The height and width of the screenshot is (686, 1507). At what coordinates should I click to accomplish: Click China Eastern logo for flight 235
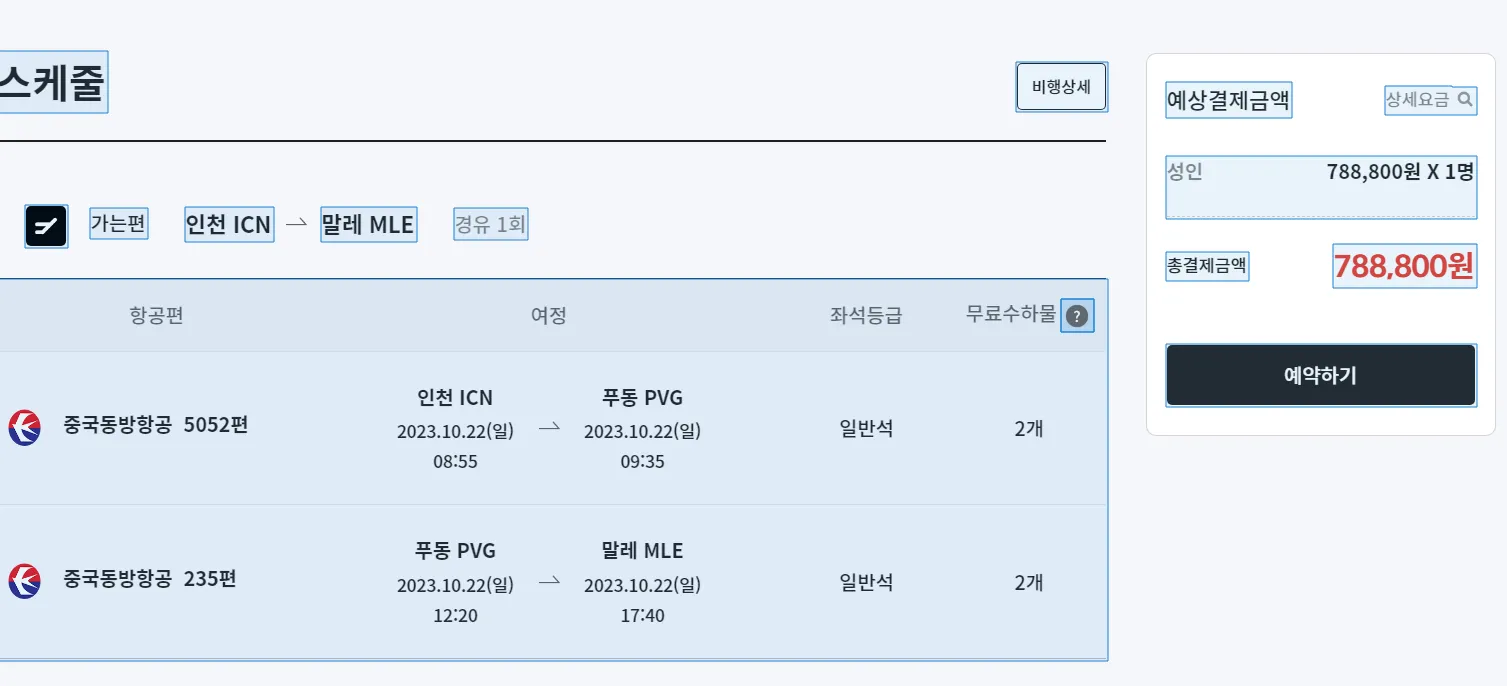pos(24,581)
